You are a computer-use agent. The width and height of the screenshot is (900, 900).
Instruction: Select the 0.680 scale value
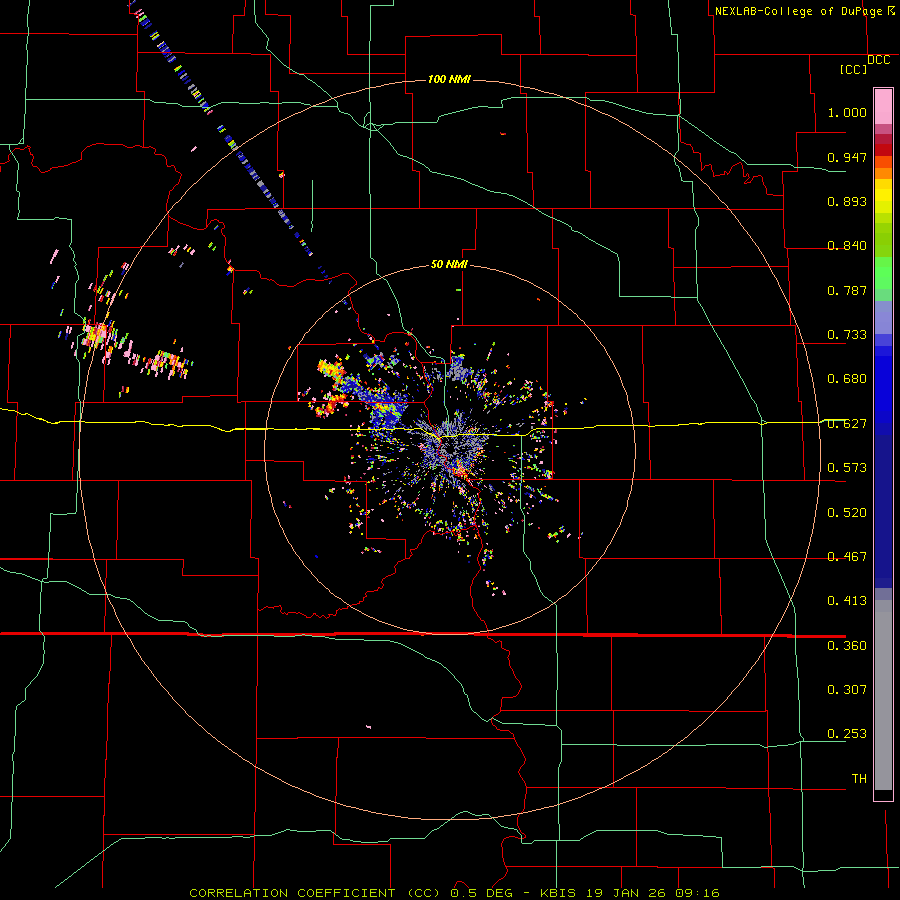tap(847, 379)
